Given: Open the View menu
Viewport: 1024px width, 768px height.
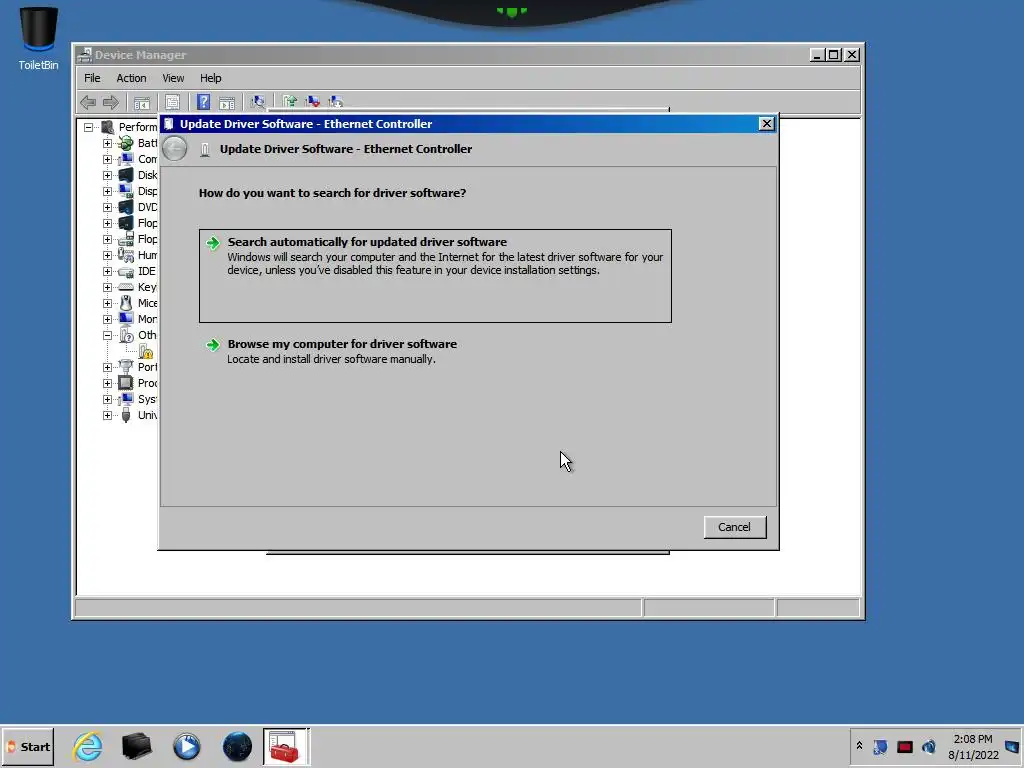Looking at the screenshot, I should (x=173, y=78).
